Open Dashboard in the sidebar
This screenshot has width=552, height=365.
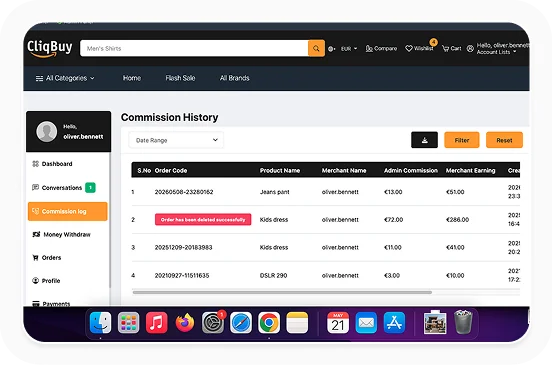[52, 164]
